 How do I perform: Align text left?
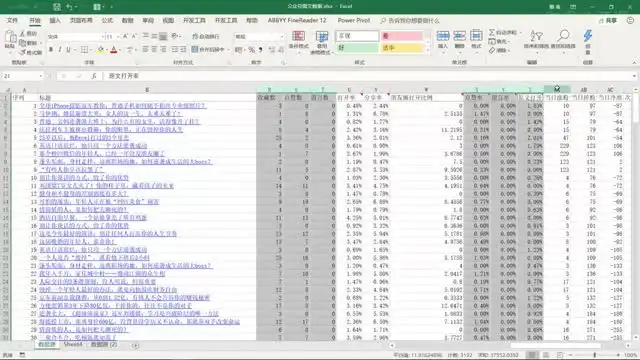click(x=146, y=49)
